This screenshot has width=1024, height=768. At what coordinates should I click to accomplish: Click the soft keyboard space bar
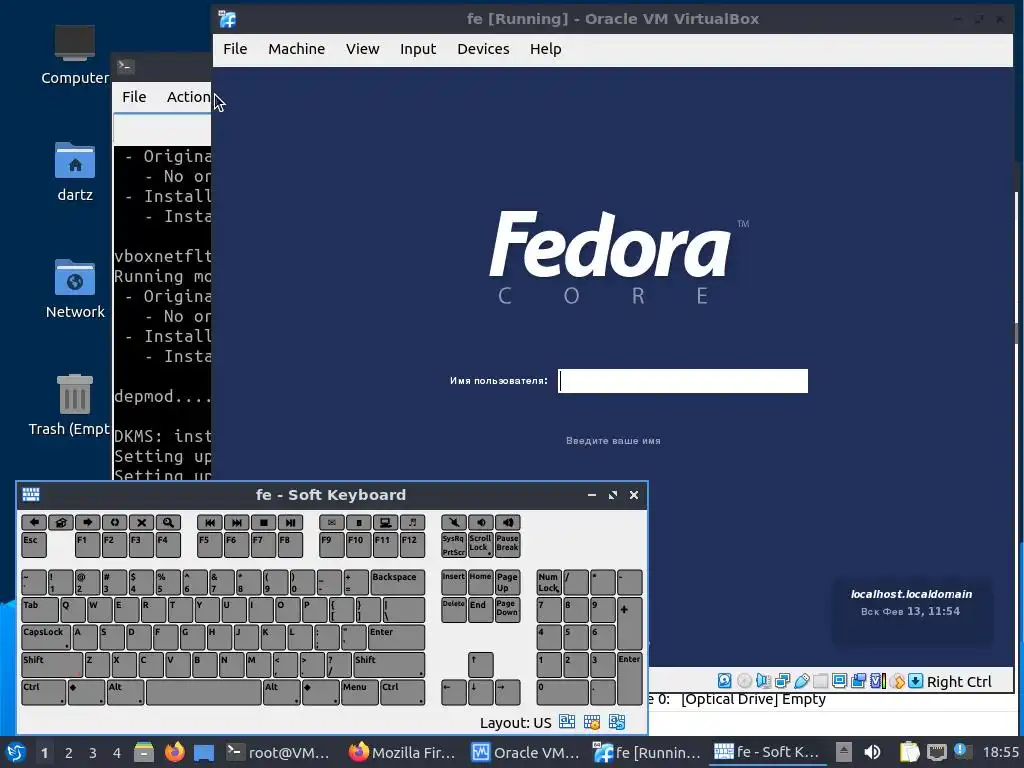[204, 692]
